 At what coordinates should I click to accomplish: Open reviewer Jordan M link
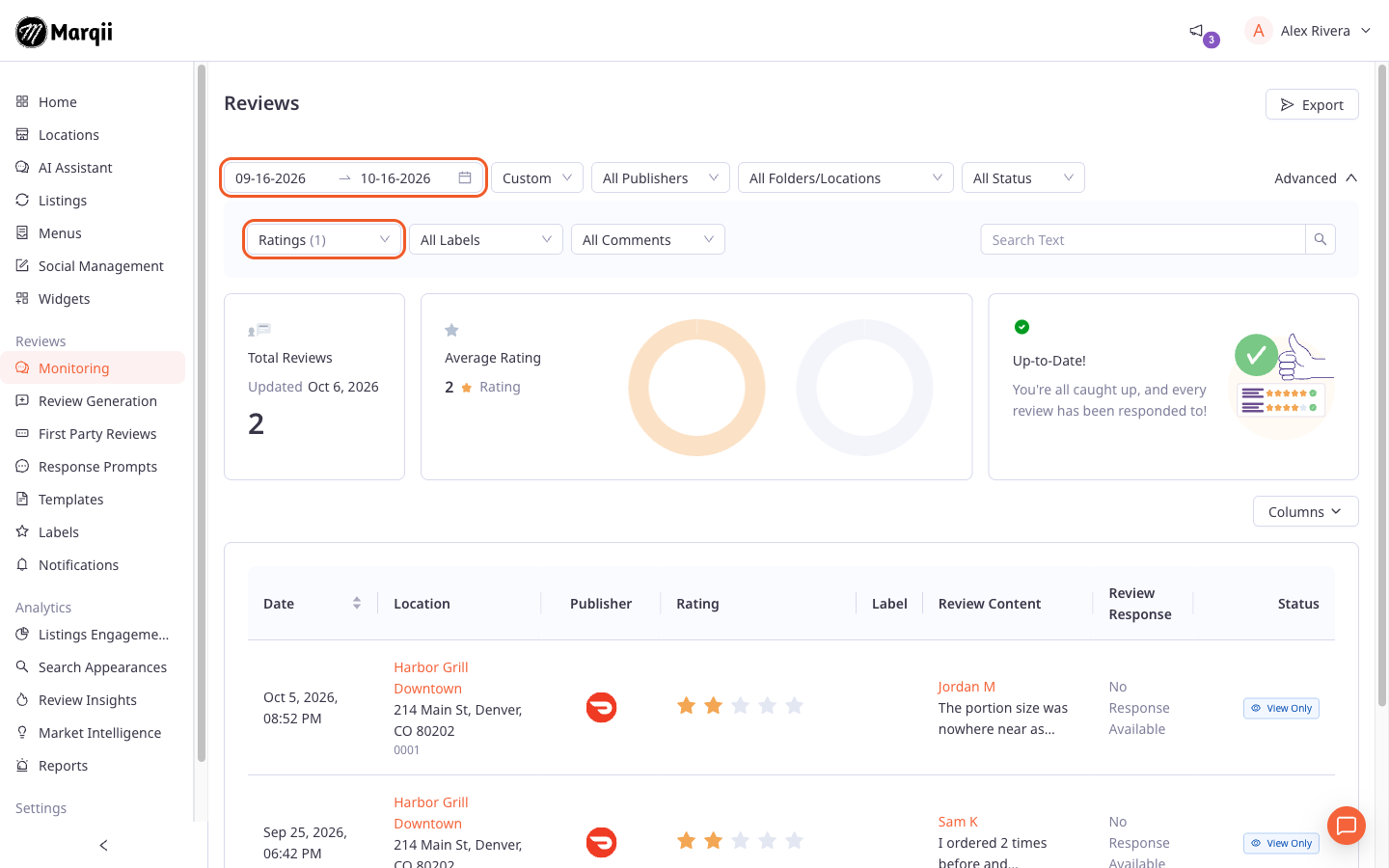[967, 687]
